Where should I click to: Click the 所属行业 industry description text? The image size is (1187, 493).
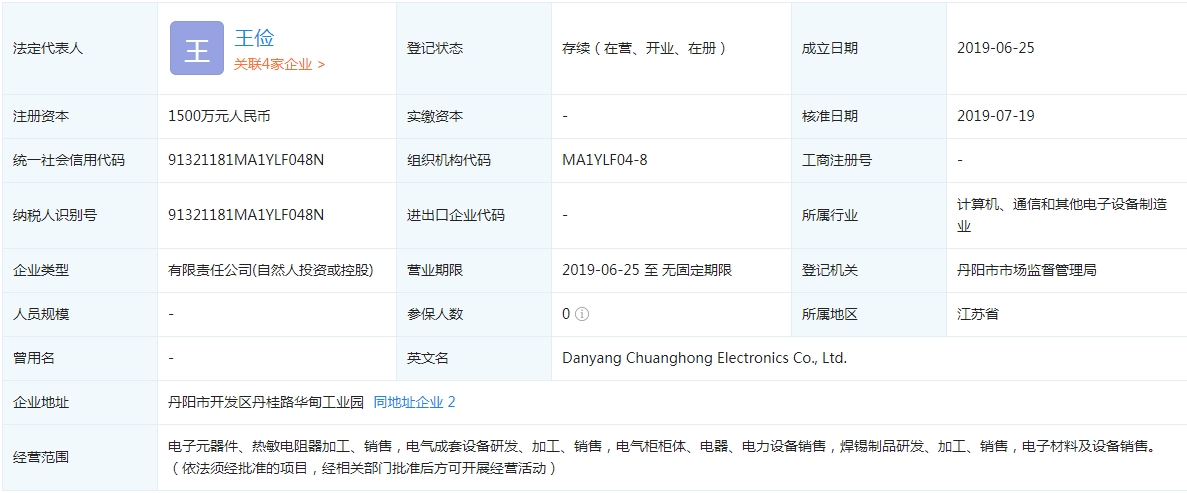tap(1061, 215)
